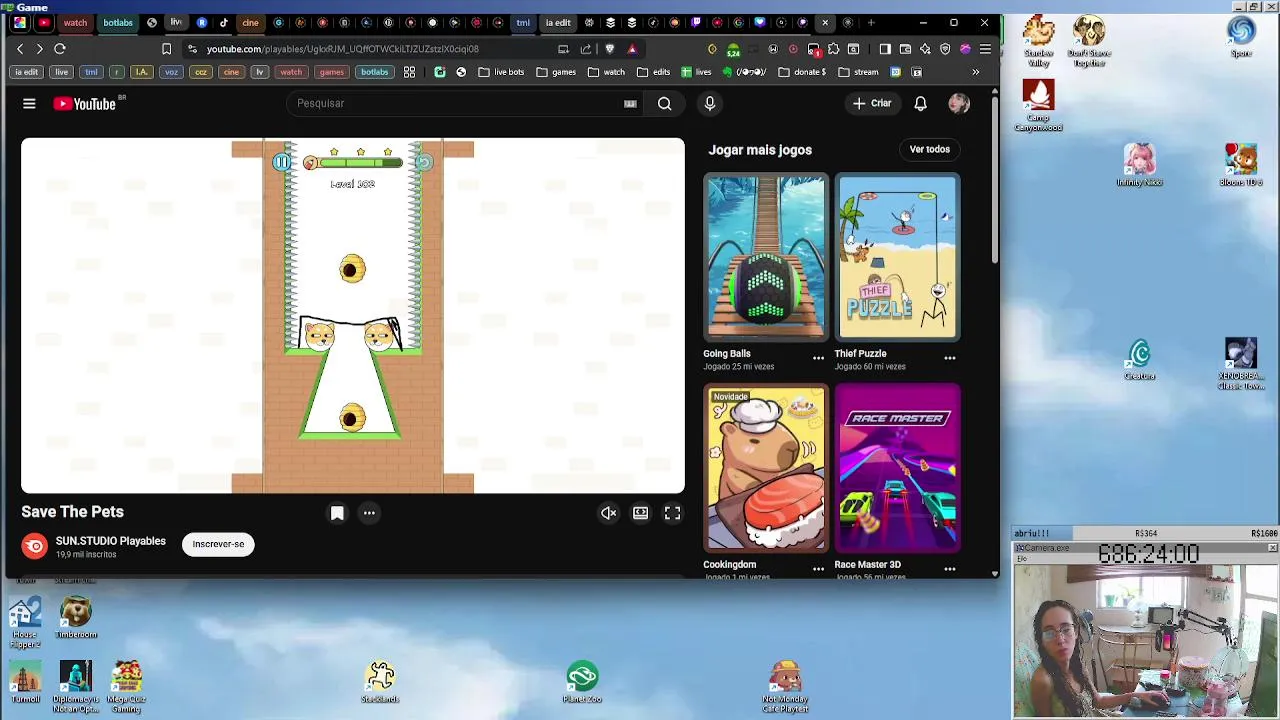Open the options menu for Going Balls
Viewport: 1280px width, 720px height.
[x=818, y=357]
